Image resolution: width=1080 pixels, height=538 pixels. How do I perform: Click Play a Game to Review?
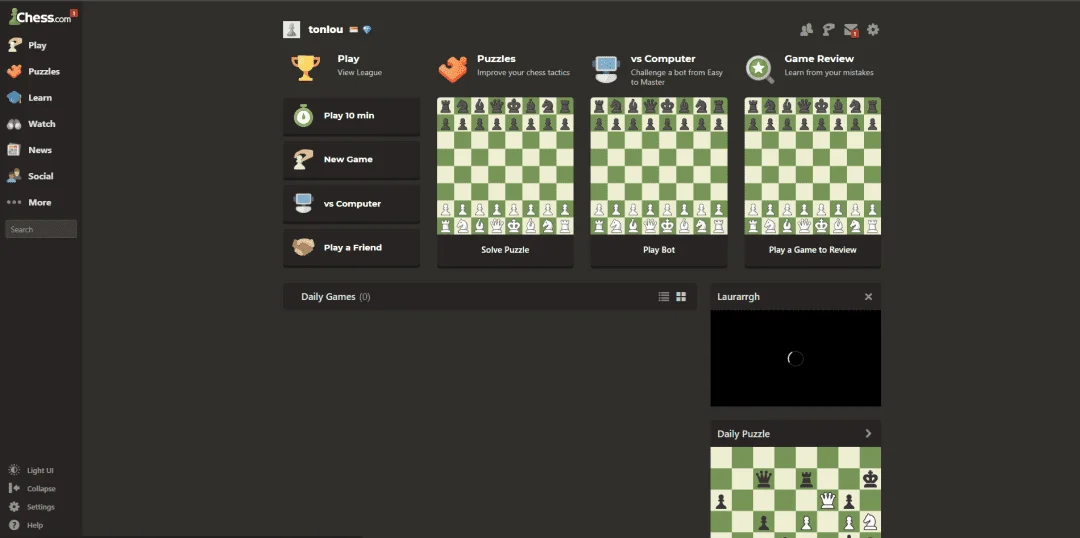pos(813,250)
